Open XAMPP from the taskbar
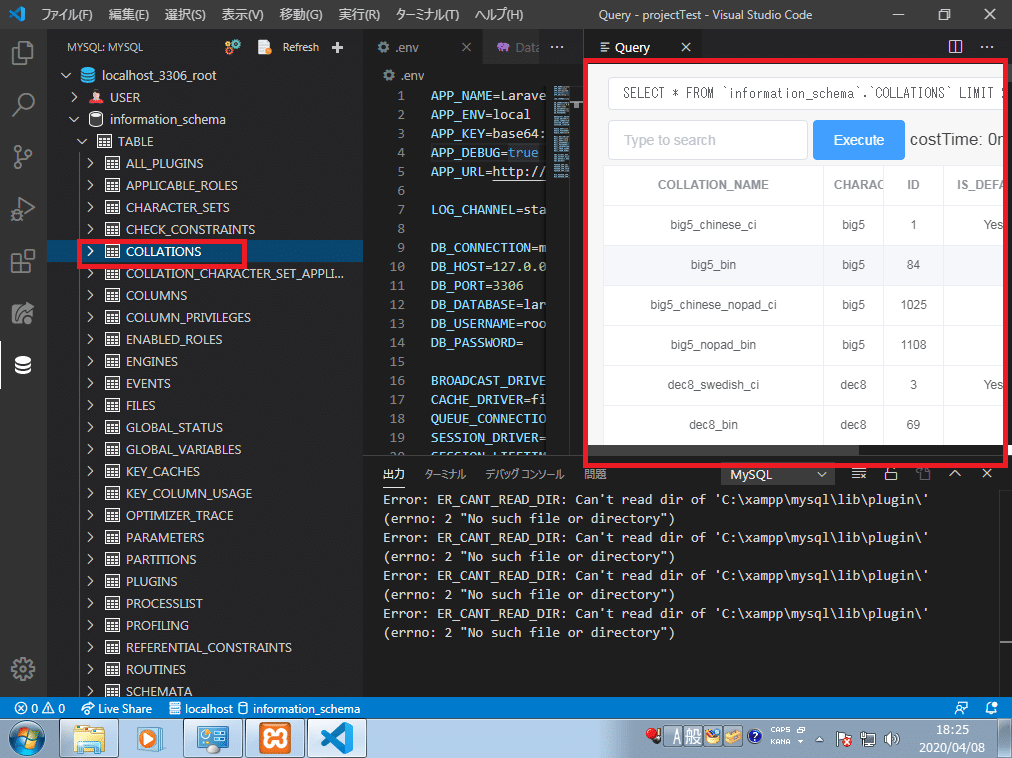This screenshot has width=1012, height=758. 274,738
